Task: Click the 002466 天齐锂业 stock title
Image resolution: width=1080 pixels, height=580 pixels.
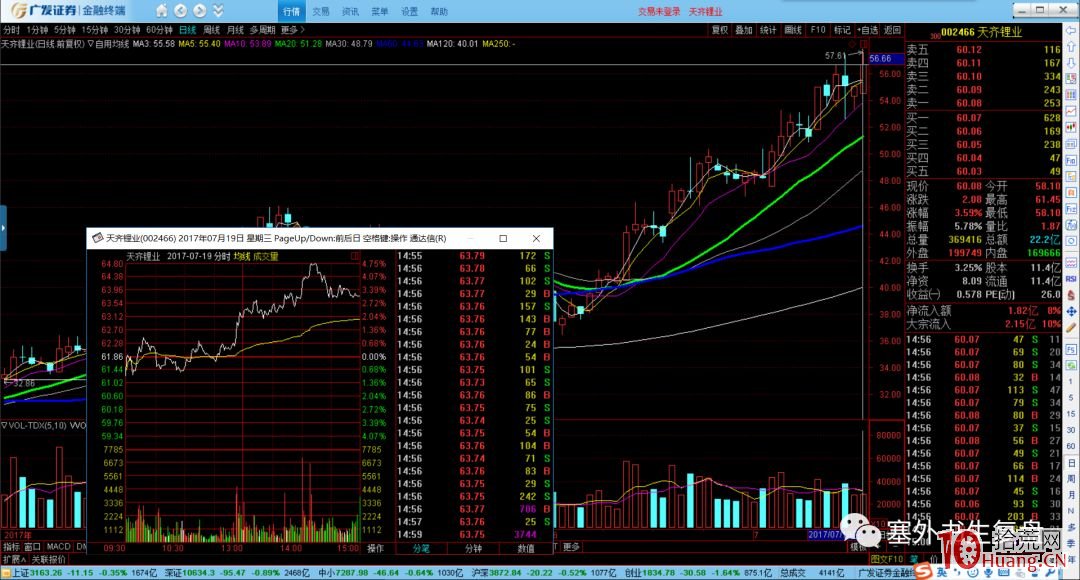Action: coord(982,32)
